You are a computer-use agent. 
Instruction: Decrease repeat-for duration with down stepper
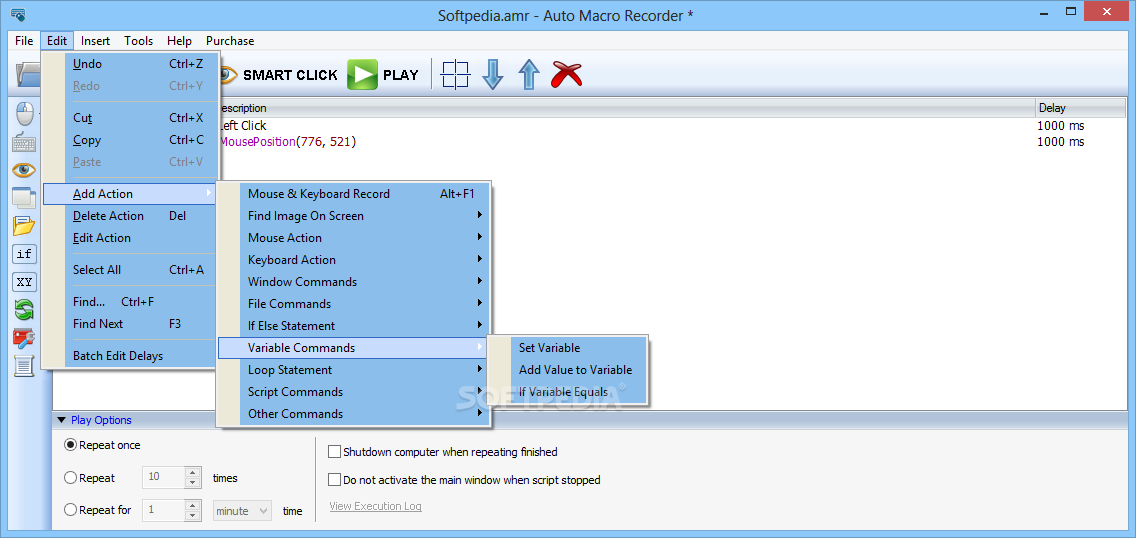193,515
